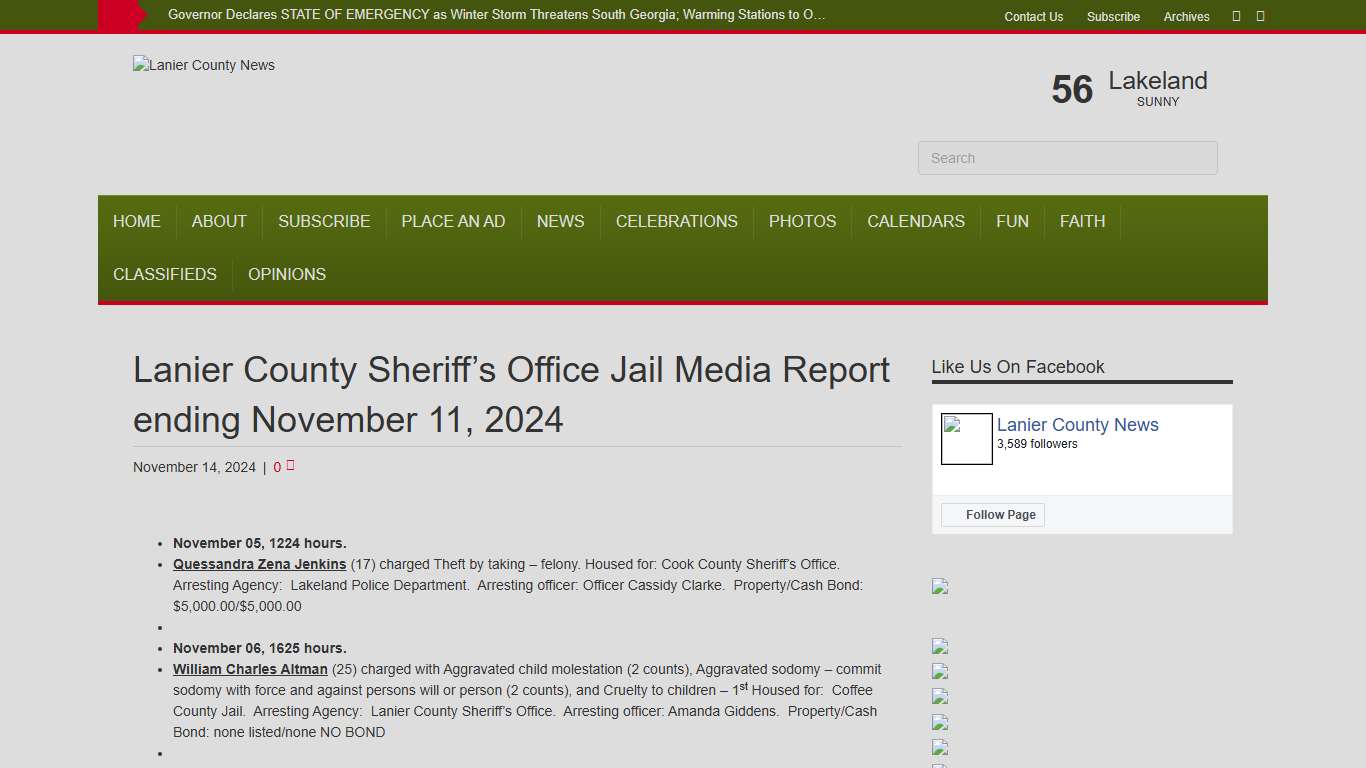This screenshot has height=768, width=1366.
Task: Open the William Charles Altman name link
Action: (250, 669)
